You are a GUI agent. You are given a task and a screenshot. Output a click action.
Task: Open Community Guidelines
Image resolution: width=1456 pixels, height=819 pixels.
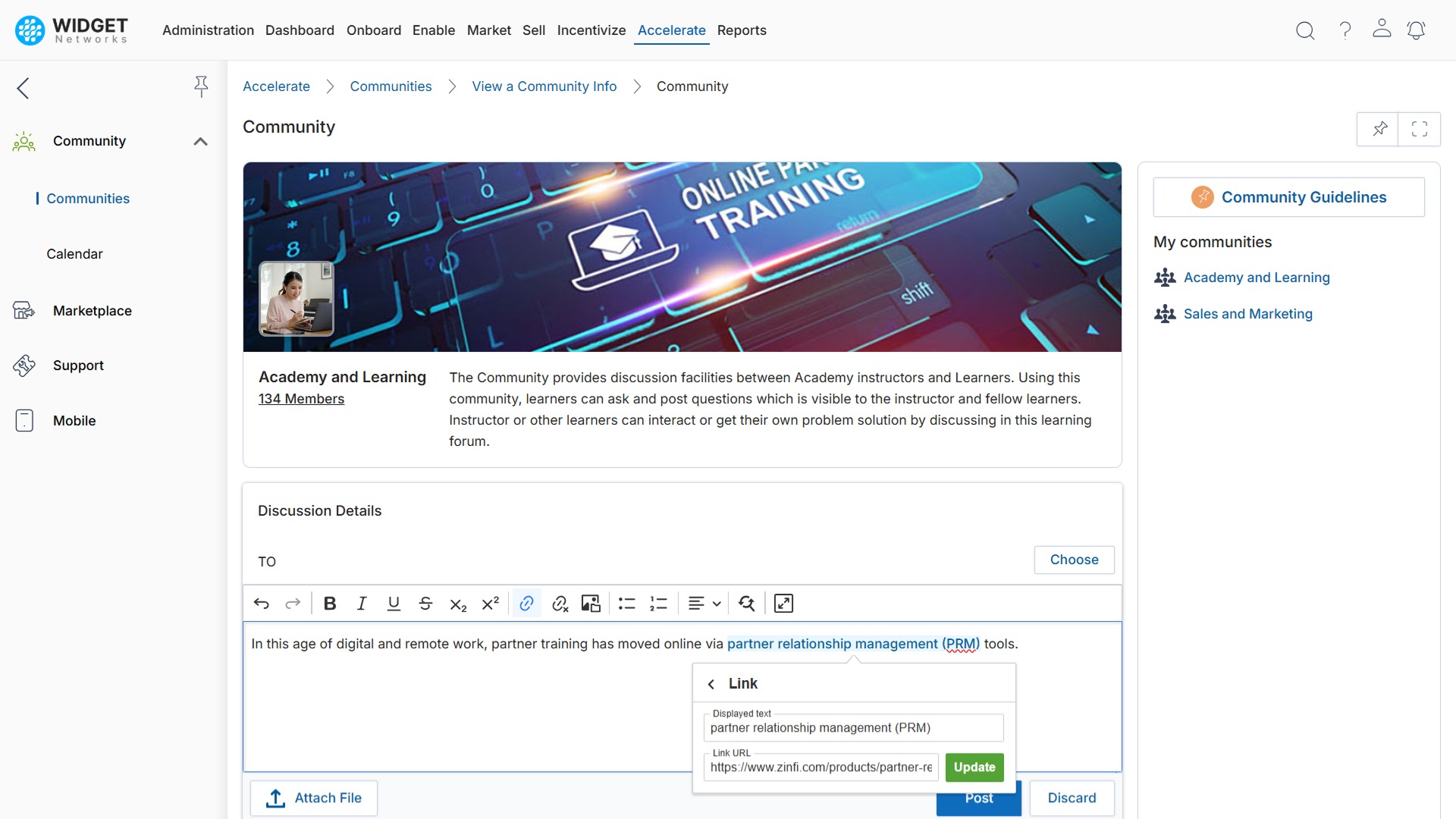coord(1289,197)
